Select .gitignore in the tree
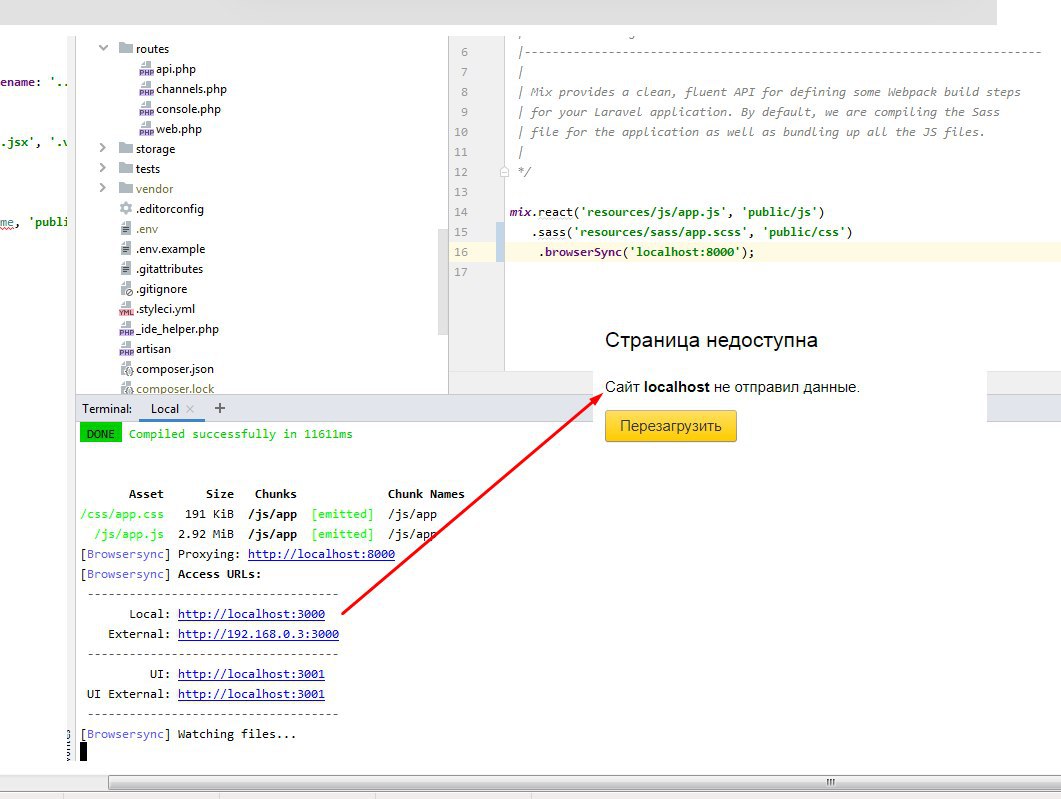 pyautogui.click(x=162, y=289)
